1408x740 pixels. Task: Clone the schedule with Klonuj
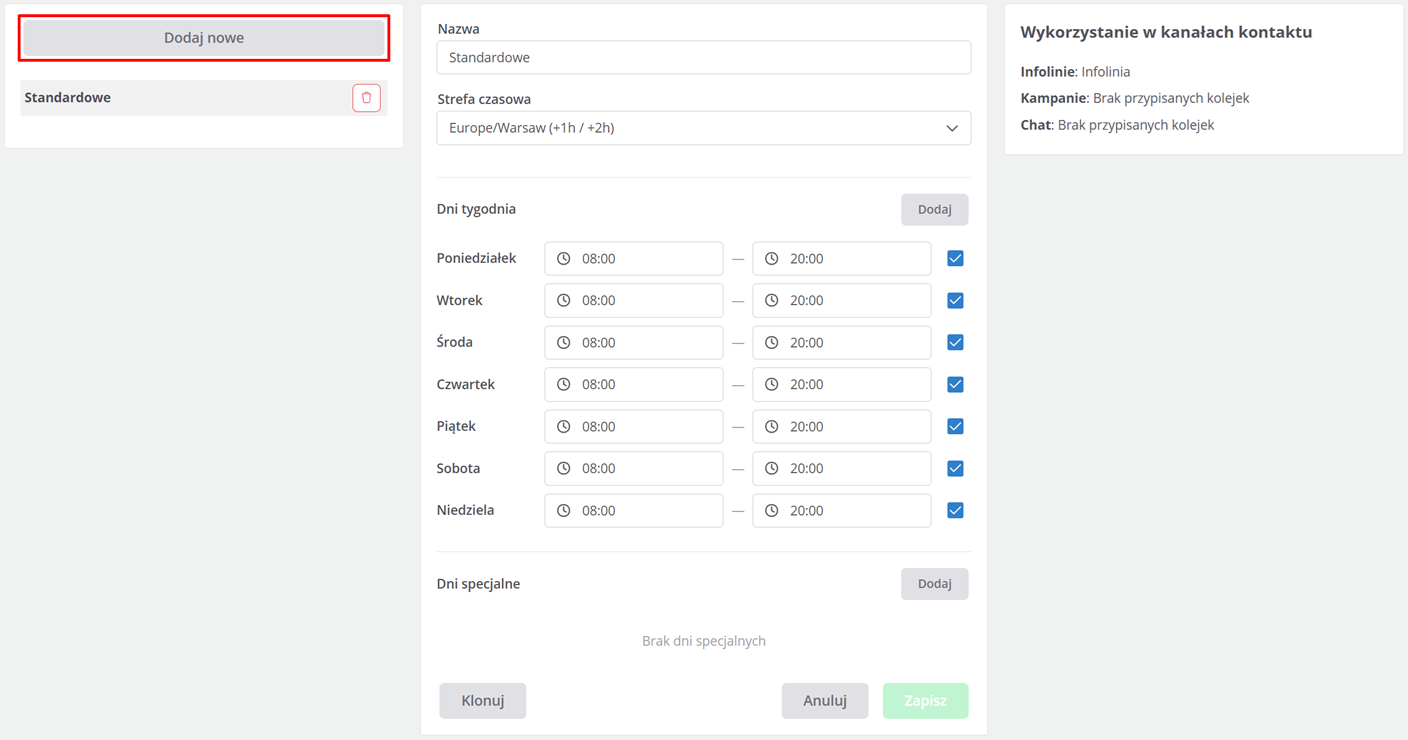click(482, 701)
